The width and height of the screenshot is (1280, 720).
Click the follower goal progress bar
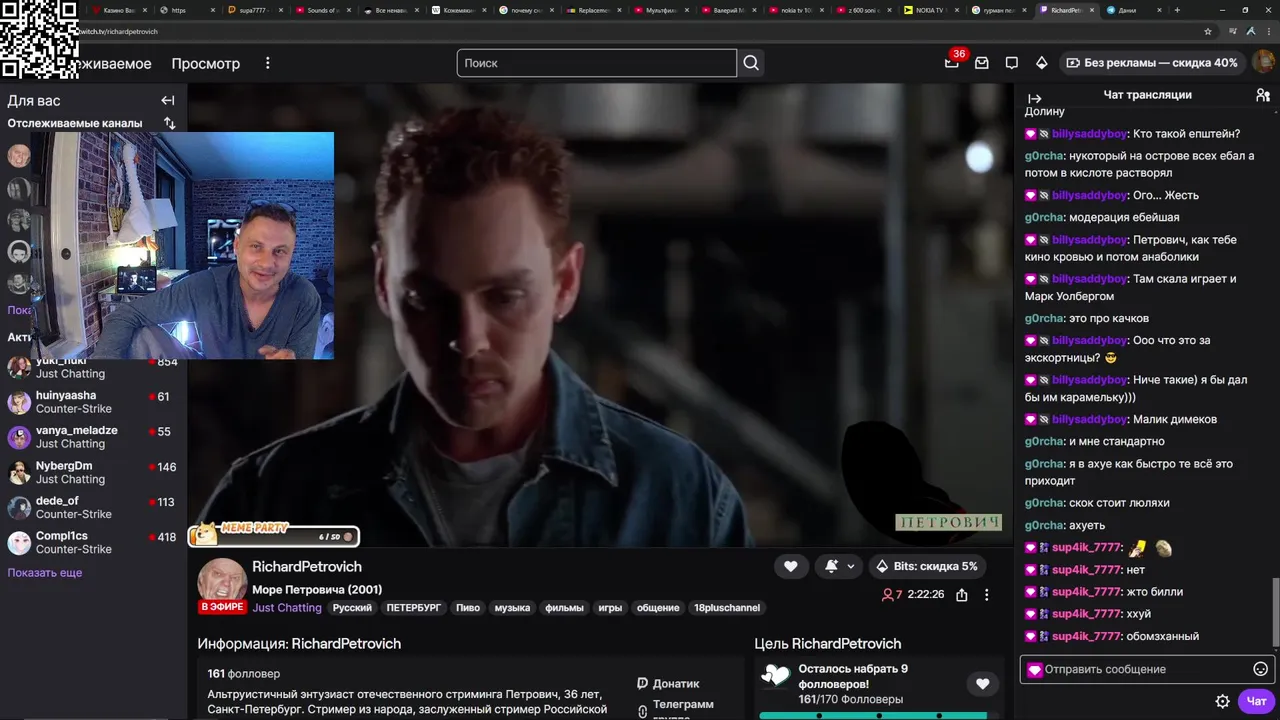pos(873,716)
